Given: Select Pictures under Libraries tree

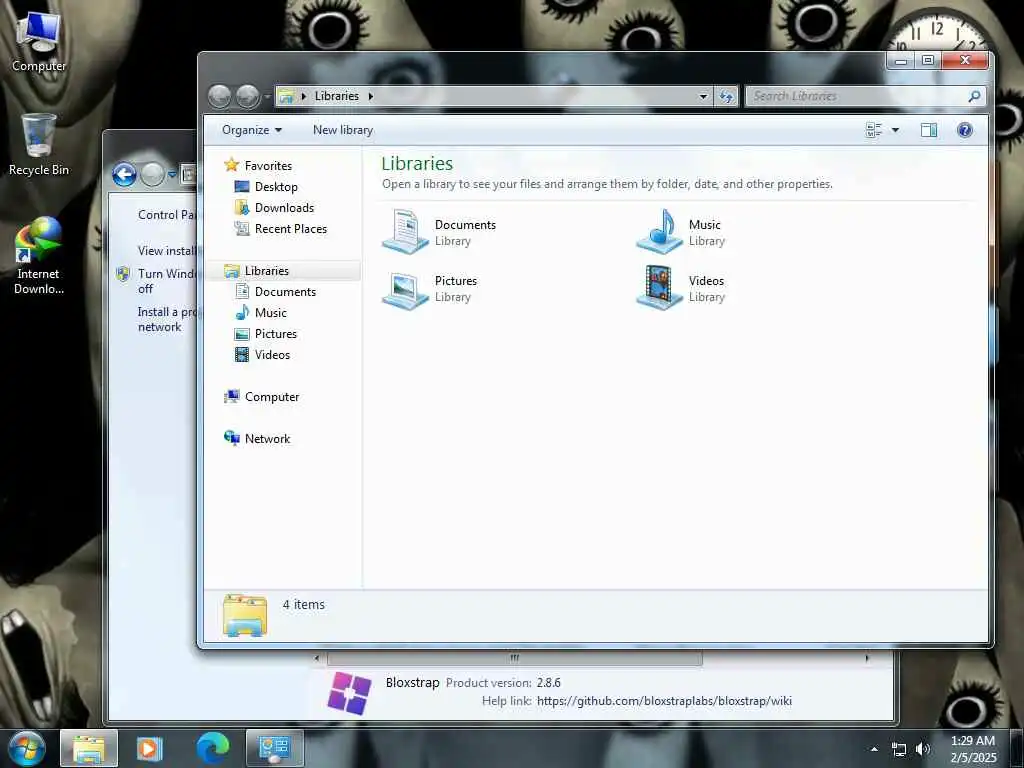Looking at the screenshot, I should (276, 334).
